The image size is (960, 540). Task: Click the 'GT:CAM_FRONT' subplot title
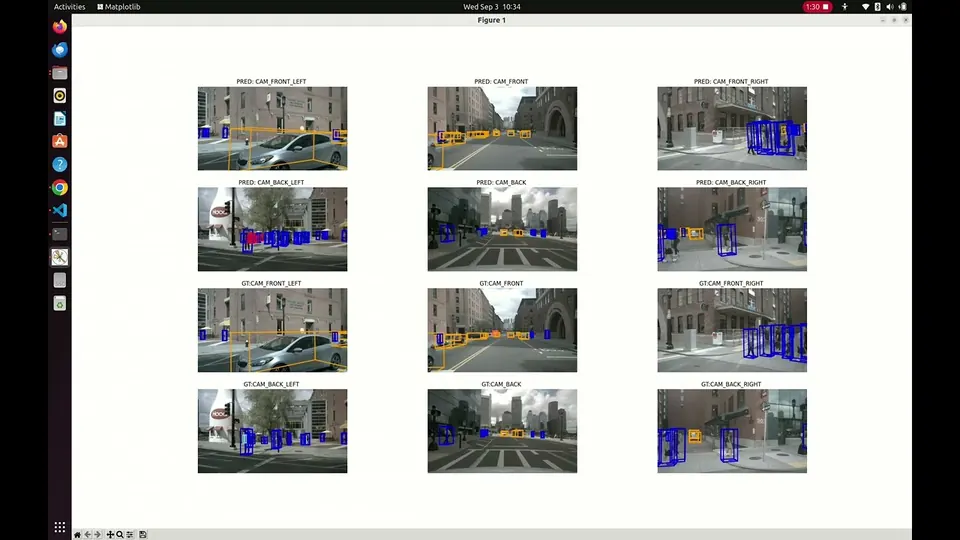click(x=501, y=283)
